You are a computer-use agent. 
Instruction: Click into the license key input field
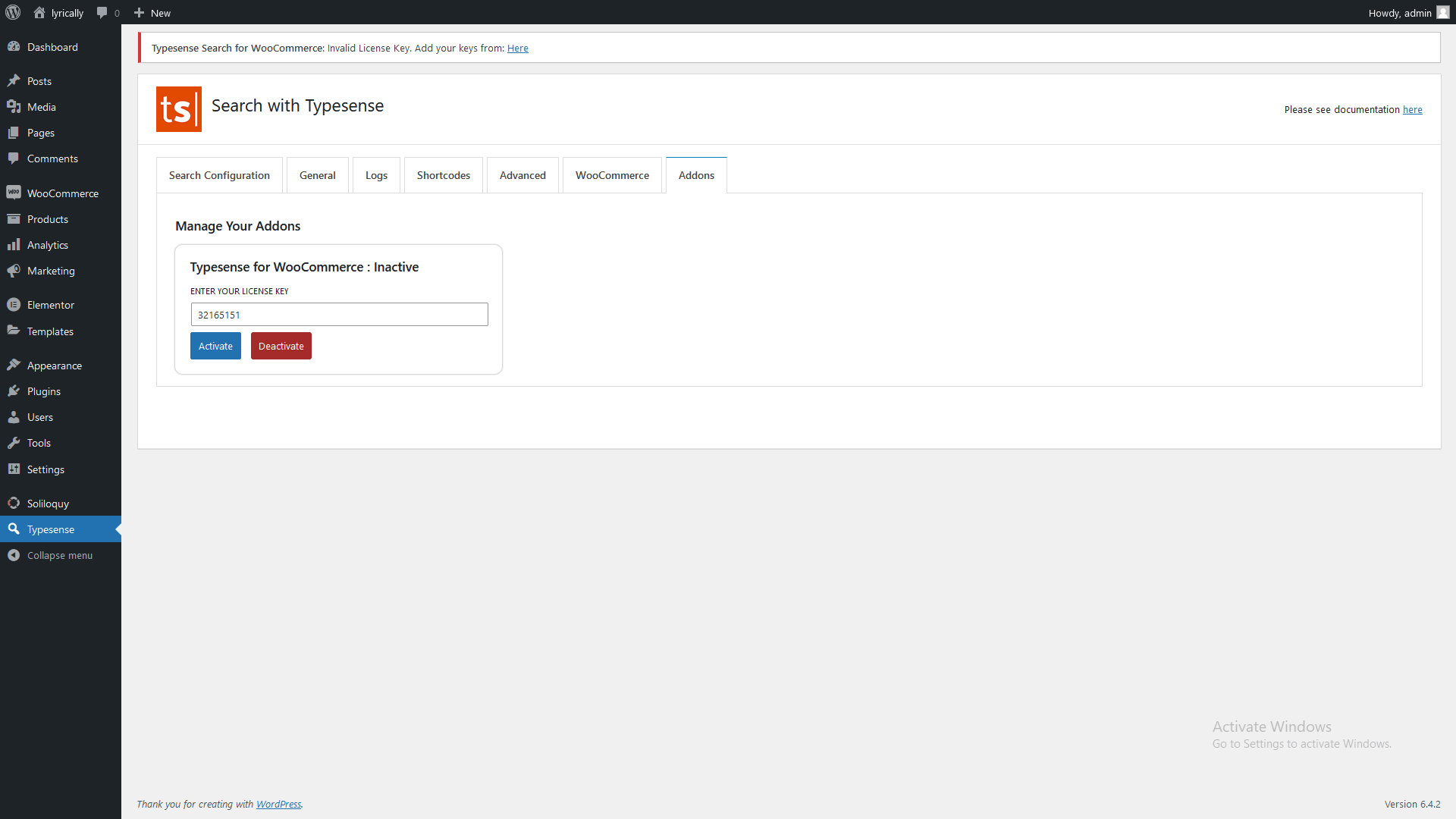[x=339, y=315]
